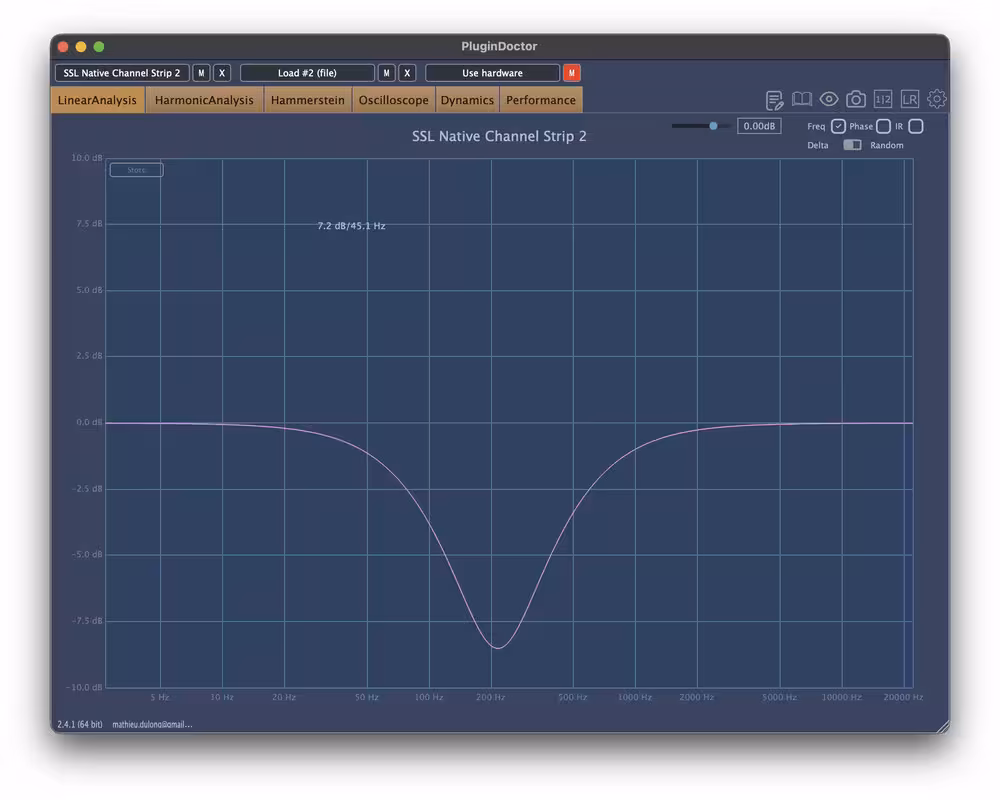Mute the Load #2 slot
The width and height of the screenshot is (1000, 800).
click(386, 73)
